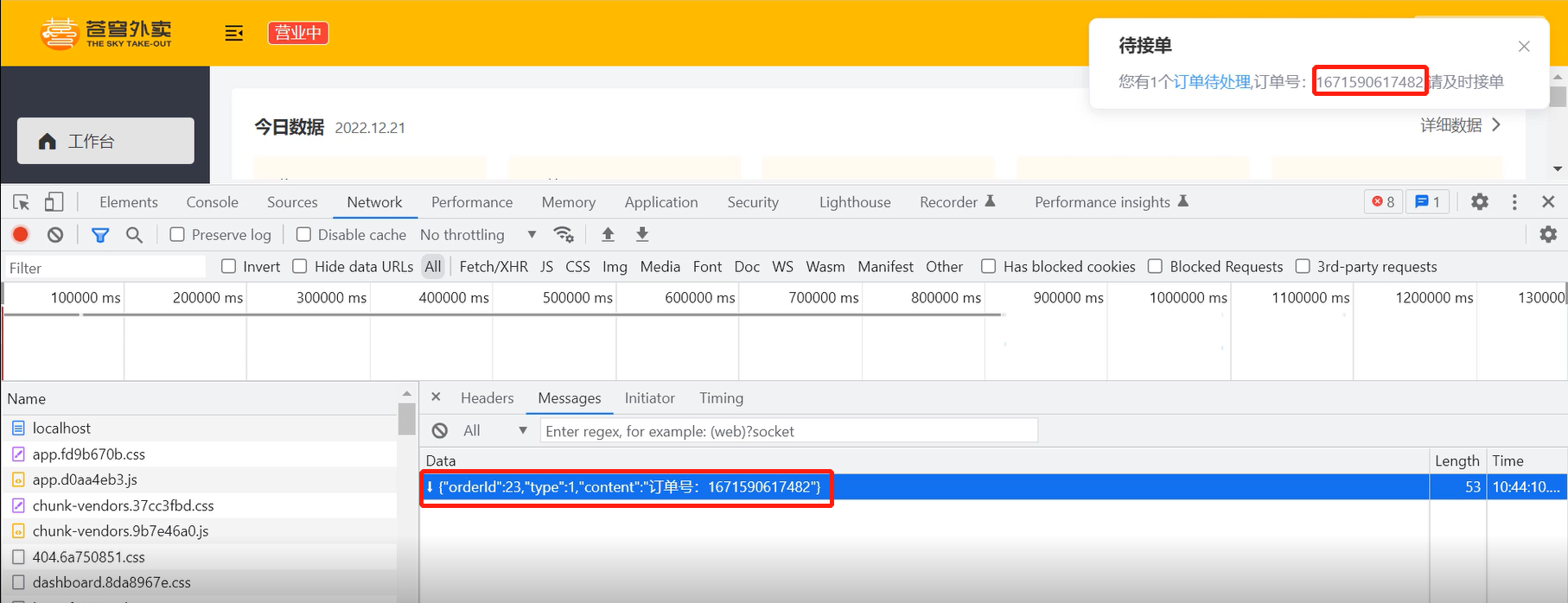The height and width of the screenshot is (603, 1568).
Task: Enable the Preserve log checkbox
Action: [x=177, y=235]
